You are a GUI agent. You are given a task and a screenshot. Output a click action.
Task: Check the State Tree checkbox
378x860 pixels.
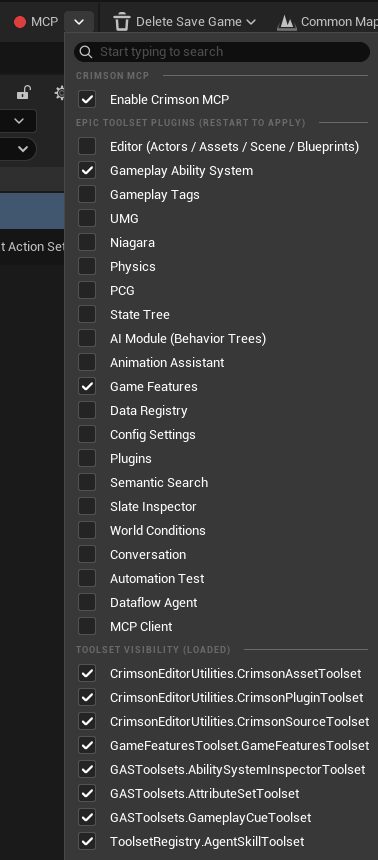(x=87, y=314)
